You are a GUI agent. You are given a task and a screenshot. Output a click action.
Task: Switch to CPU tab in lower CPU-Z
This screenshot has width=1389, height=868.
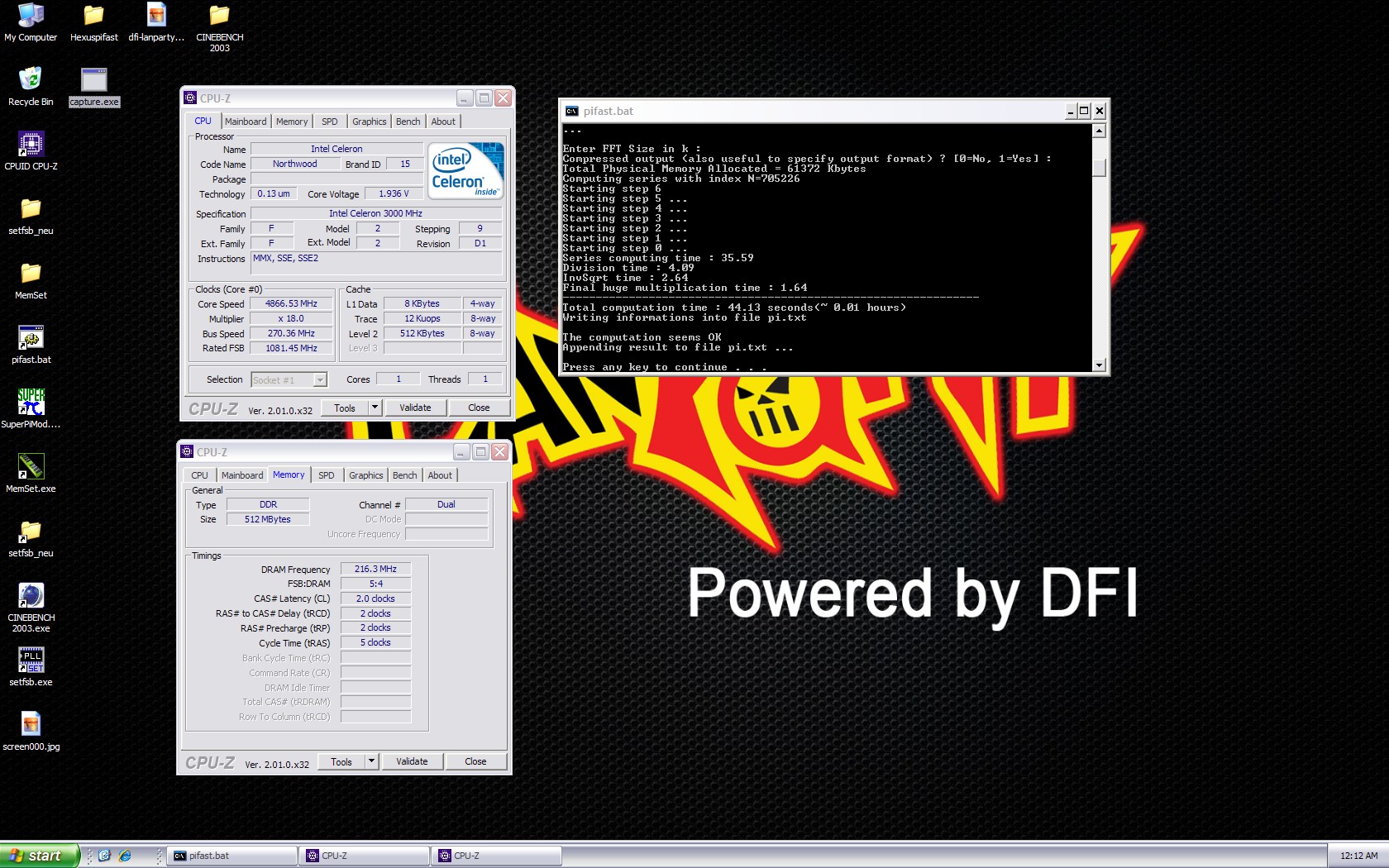(x=200, y=475)
